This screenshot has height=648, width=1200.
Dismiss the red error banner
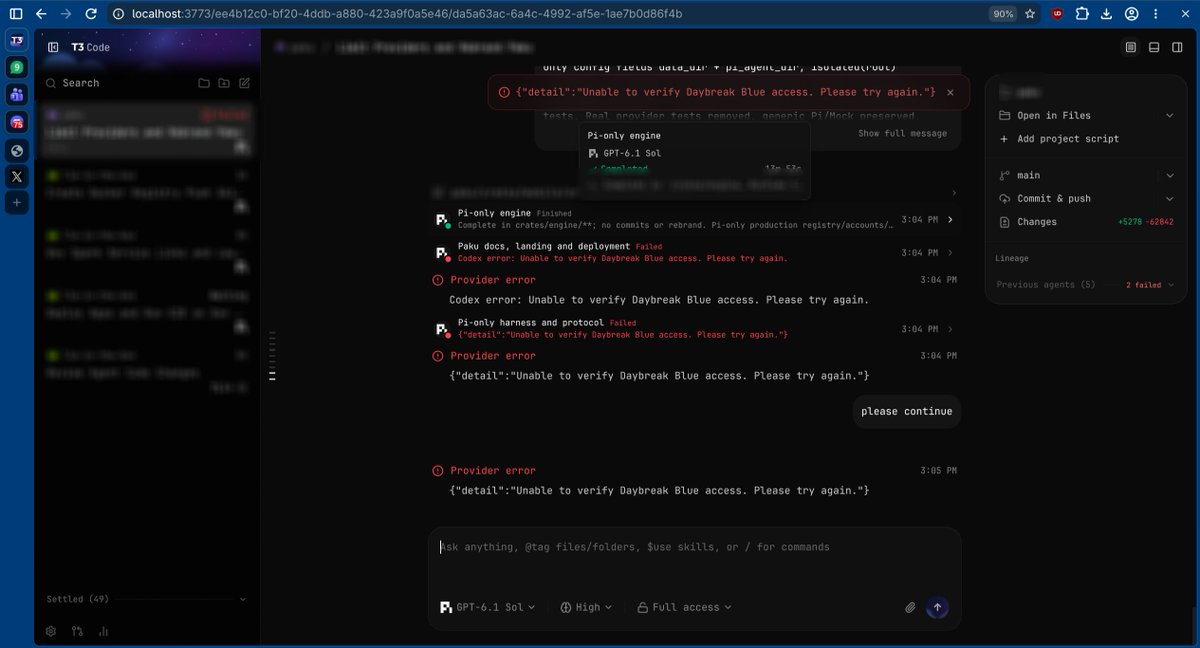pos(950,92)
